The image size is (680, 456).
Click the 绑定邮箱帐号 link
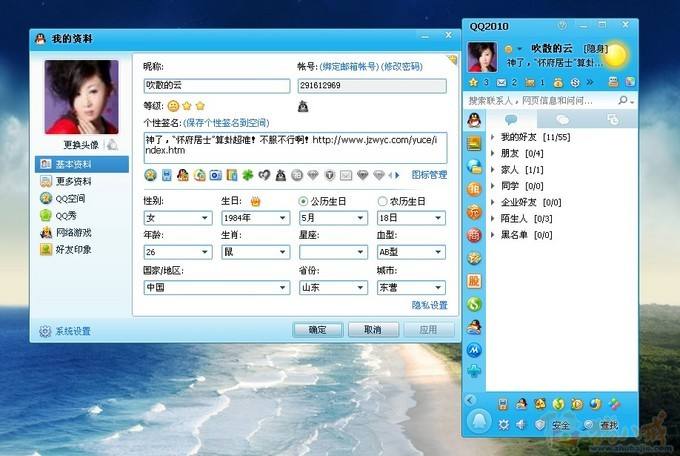[349, 66]
